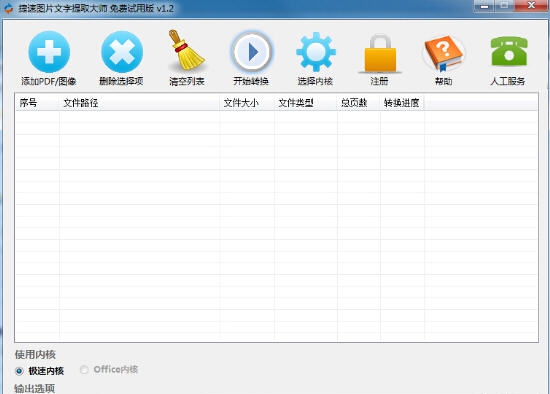Click the Add PDF/Image plus icon
This screenshot has height=394, width=550.
pyautogui.click(x=49, y=52)
